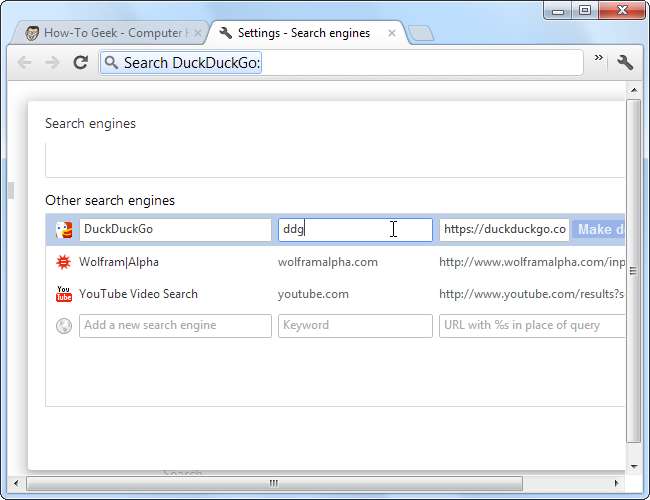Viewport: 650px width, 500px height.
Task: Click the browser back arrow button
Action: coord(25,63)
